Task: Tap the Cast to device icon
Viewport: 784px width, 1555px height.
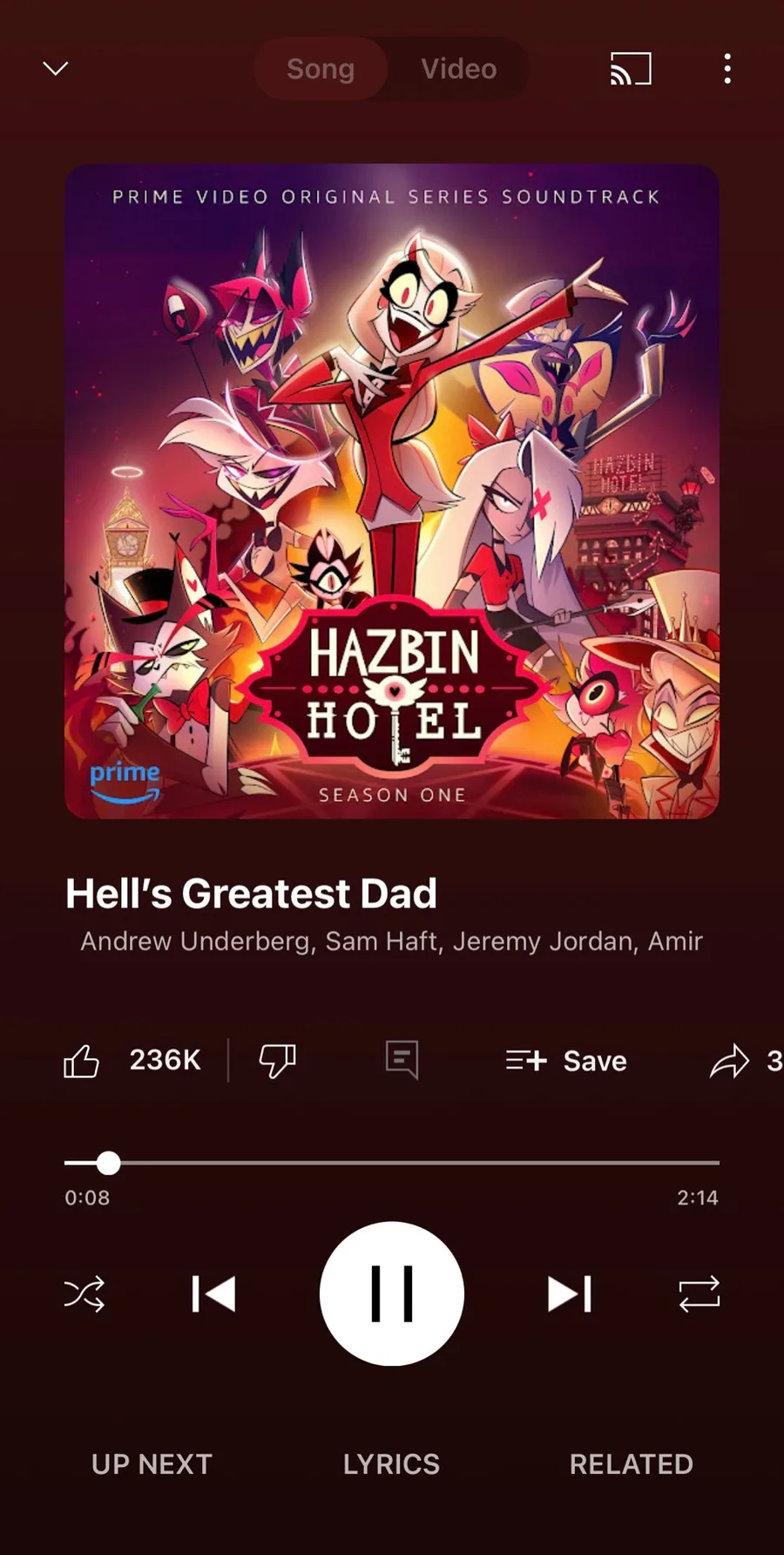Action: (x=631, y=69)
